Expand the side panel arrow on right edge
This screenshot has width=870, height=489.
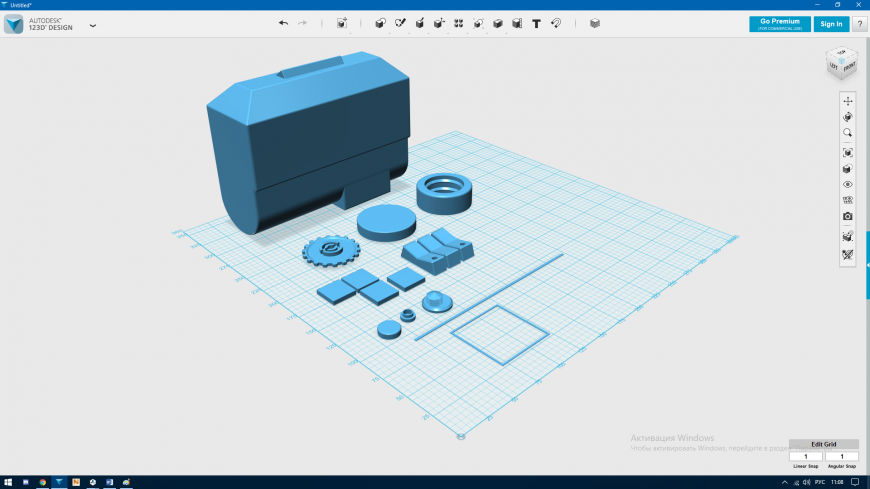pyautogui.click(x=867, y=264)
